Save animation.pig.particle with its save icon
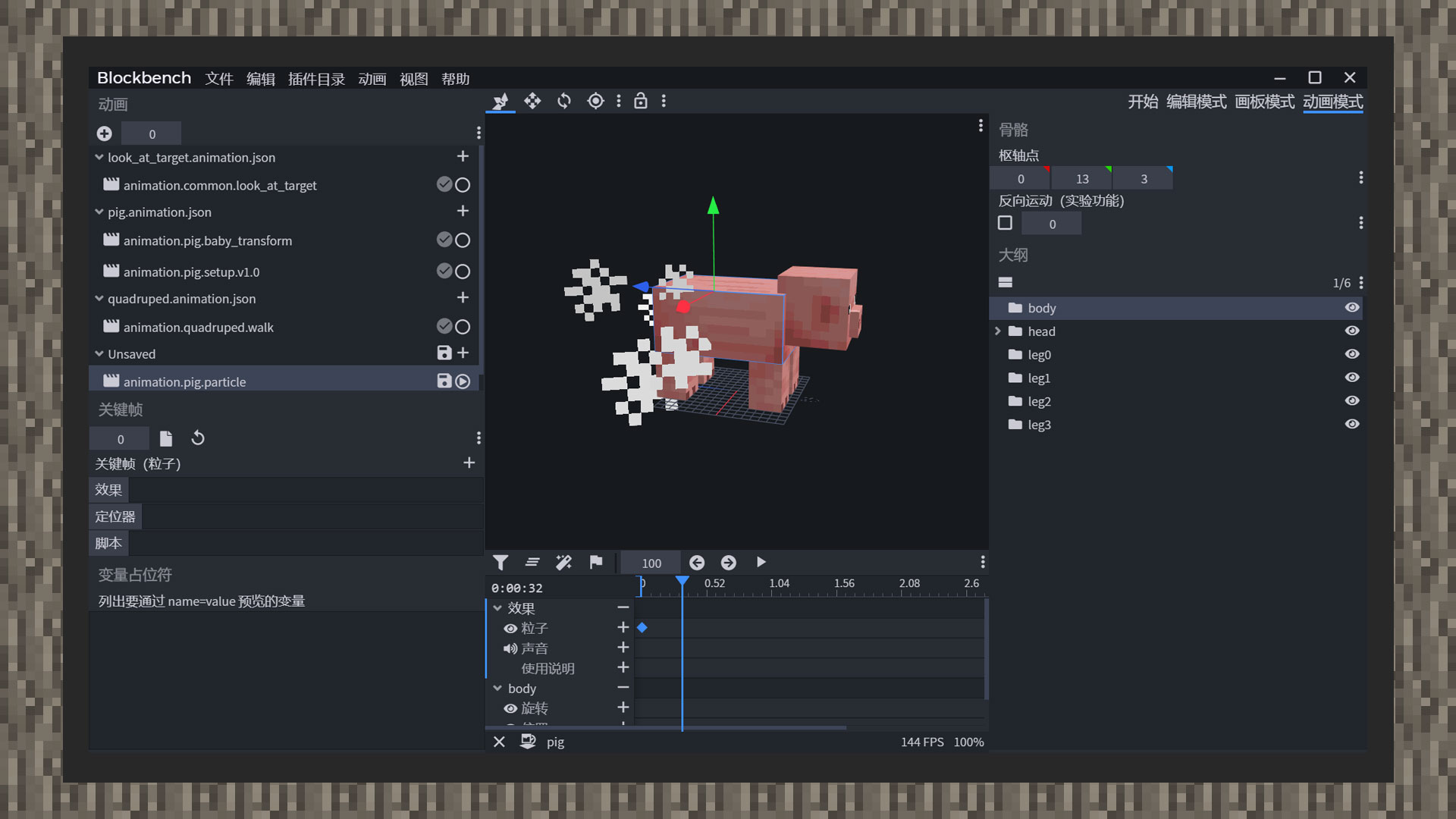 tap(444, 381)
